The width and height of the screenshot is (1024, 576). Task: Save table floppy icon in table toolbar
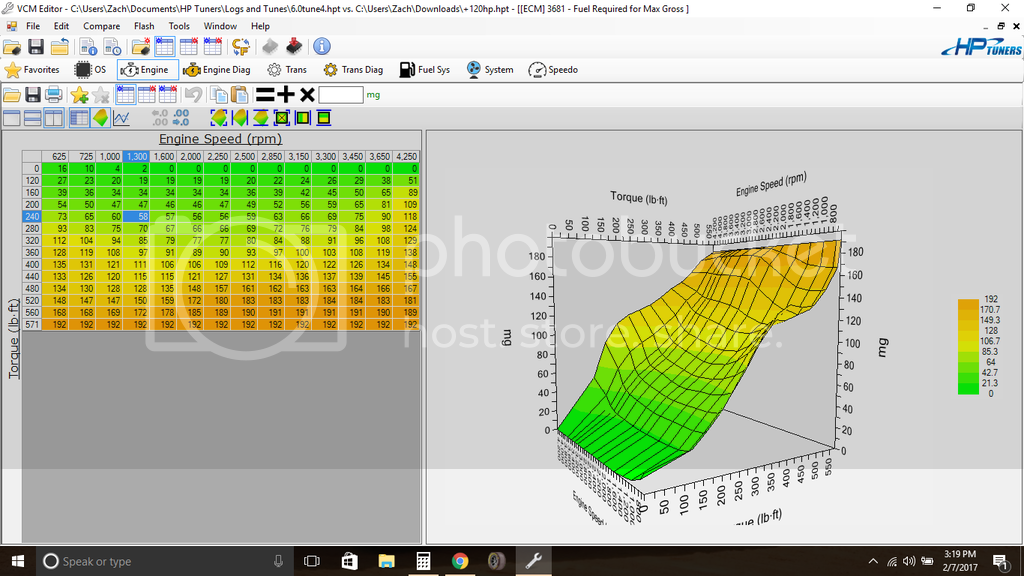click(33, 95)
